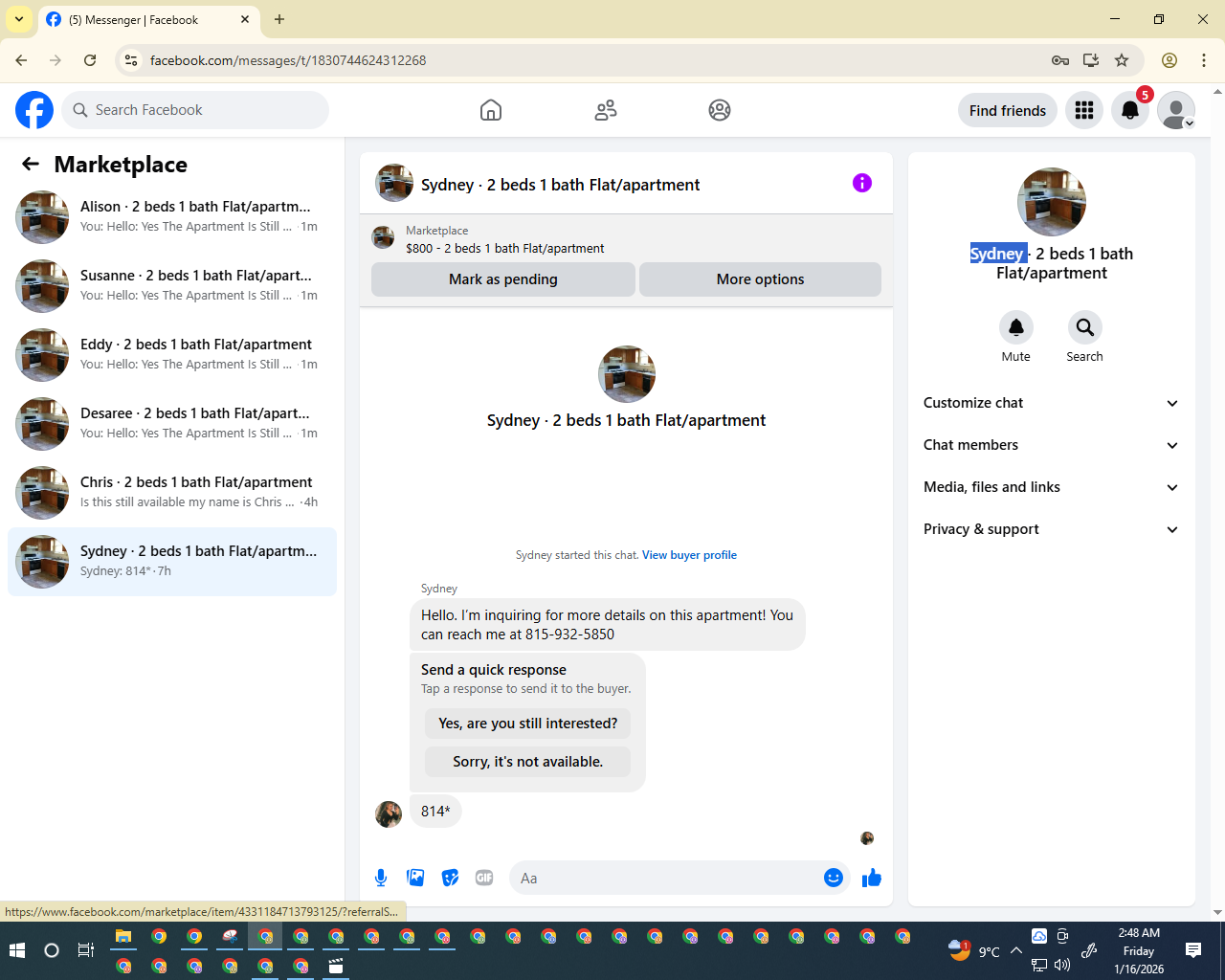
Task: Select the Messenger | Facebook tab
Action: click(147, 19)
